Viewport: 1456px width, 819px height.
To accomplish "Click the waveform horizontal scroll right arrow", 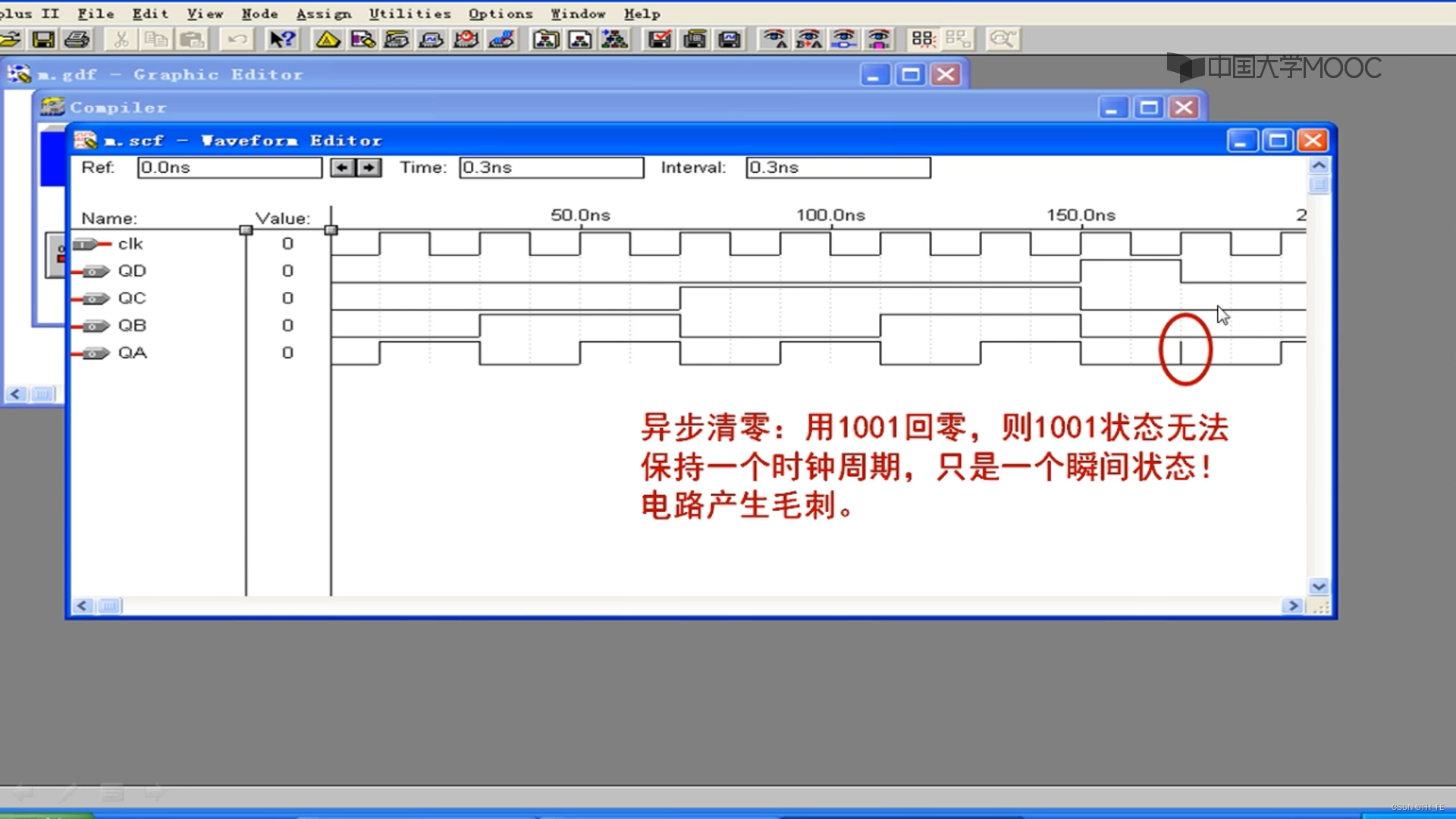I will (x=1293, y=606).
